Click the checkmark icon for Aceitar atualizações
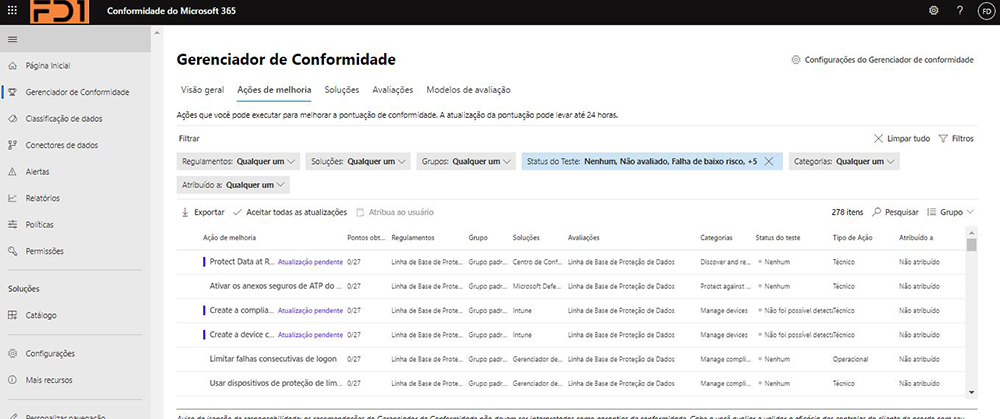Viewport: 1000px width, 419px height. 237,212
